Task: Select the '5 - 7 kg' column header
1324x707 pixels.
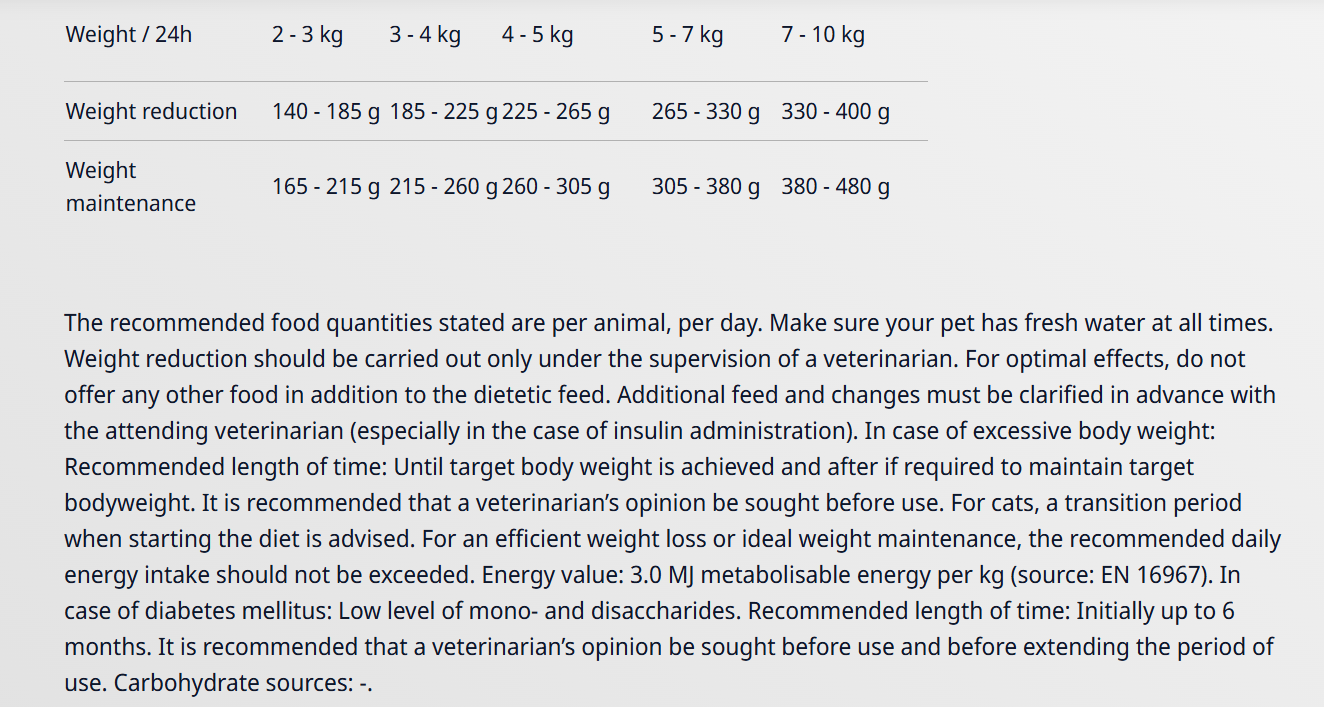Action: point(688,35)
